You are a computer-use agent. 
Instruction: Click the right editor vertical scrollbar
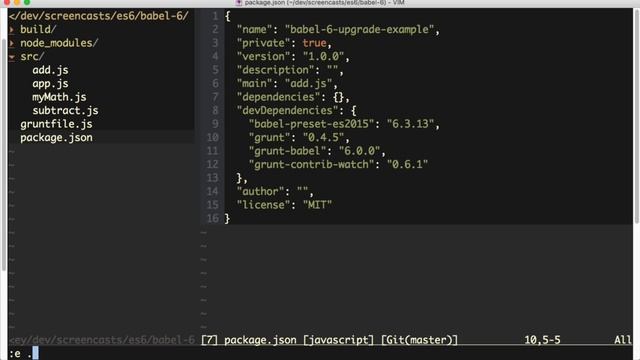click(637, 116)
